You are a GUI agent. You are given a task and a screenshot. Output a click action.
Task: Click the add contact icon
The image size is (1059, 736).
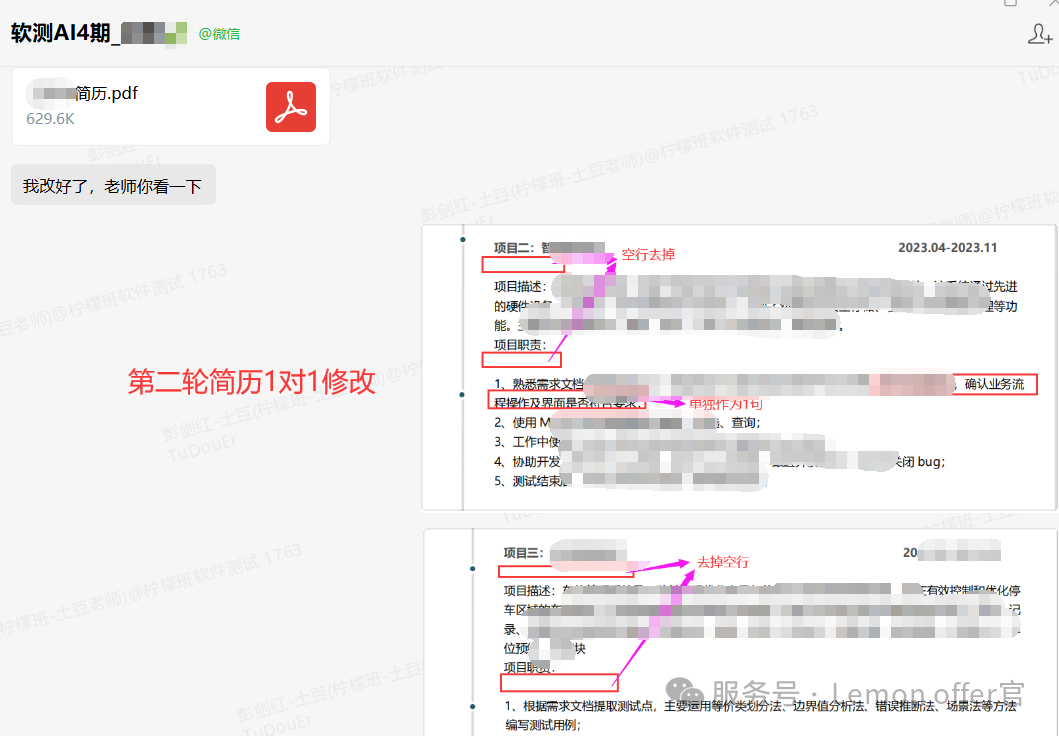tap(1039, 34)
